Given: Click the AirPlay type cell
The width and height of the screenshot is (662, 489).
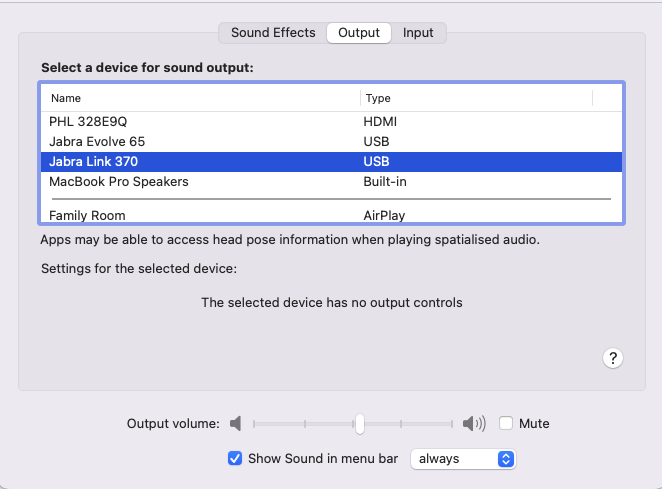Looking at the screenshot, I should (384, 215).
